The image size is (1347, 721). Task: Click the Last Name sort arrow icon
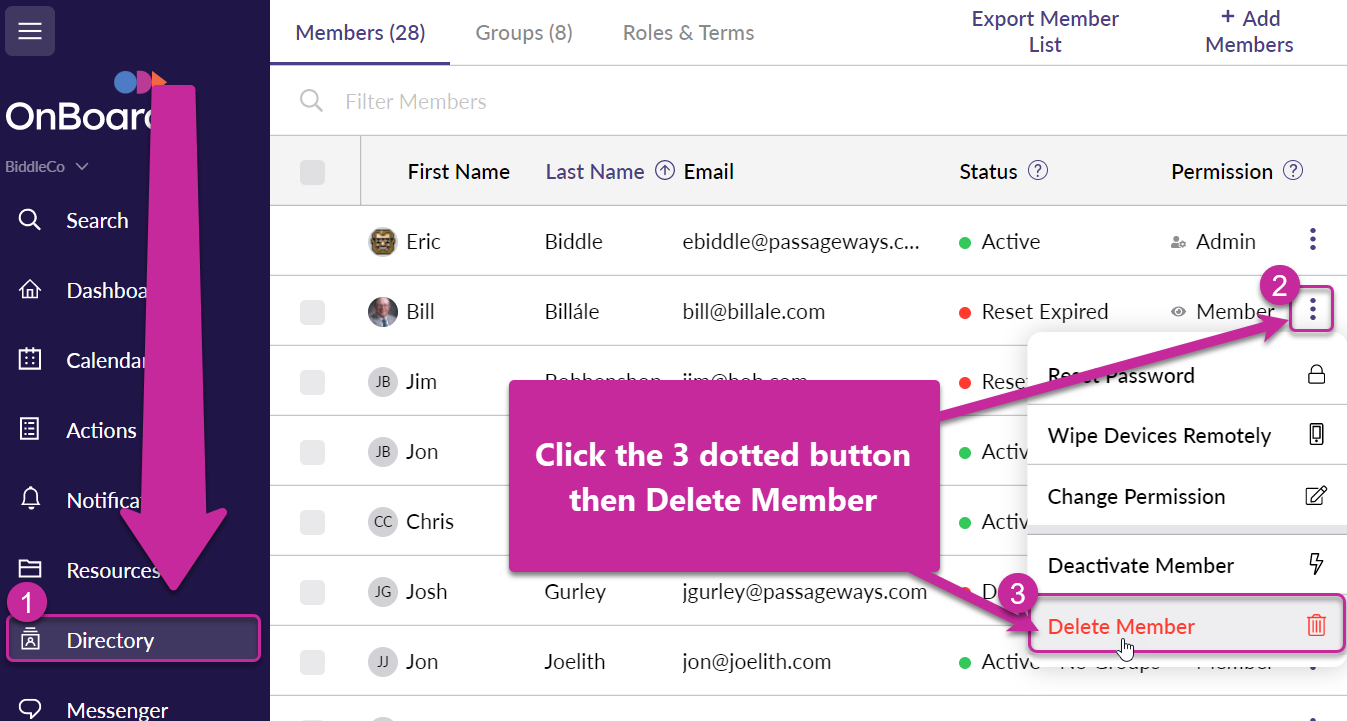pyautogui.click(x=664, y=171)
